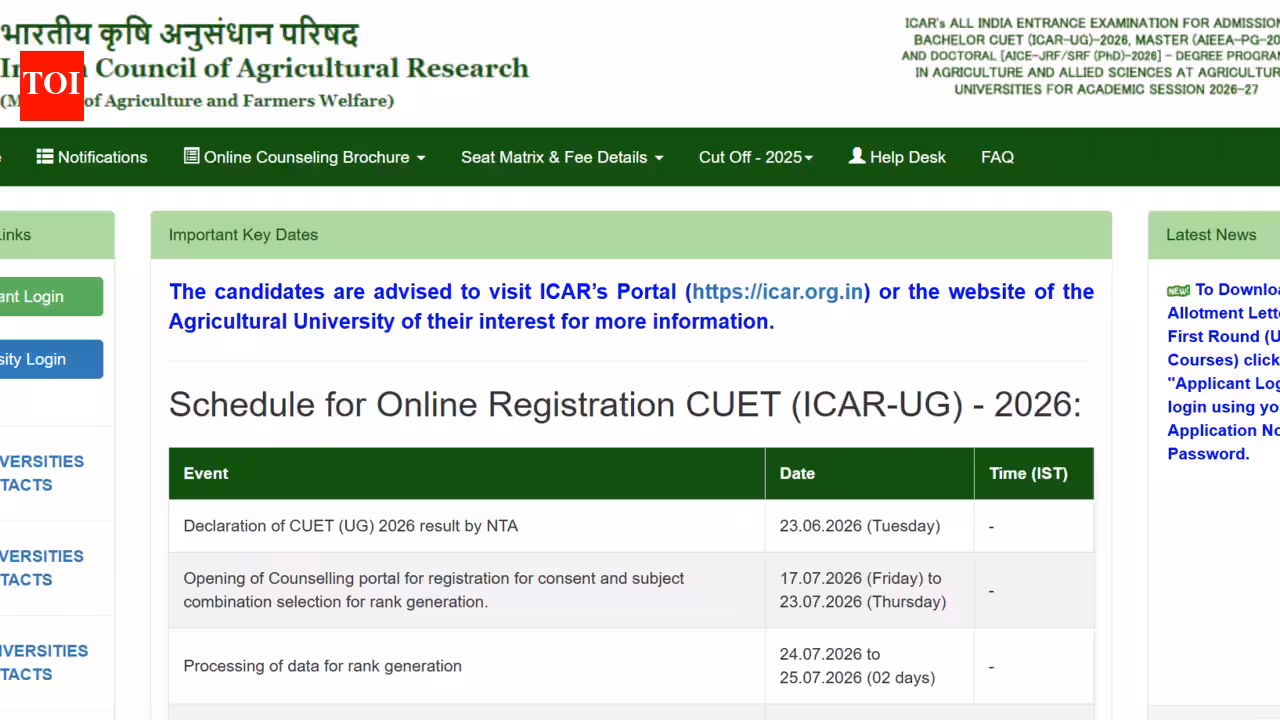1280x720 pixels.
Task: Follow the https://icar.org.in link
Action: (x=777, y=292)
